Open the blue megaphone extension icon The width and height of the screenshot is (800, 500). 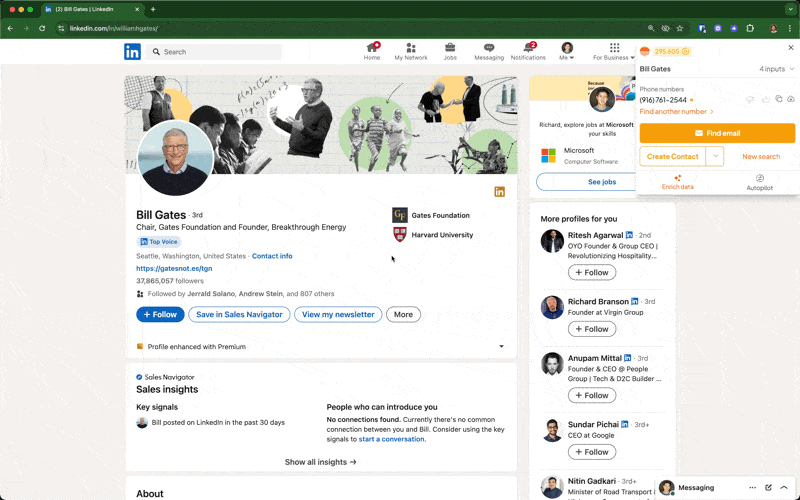pyautogui.click(x=734, y=29)
